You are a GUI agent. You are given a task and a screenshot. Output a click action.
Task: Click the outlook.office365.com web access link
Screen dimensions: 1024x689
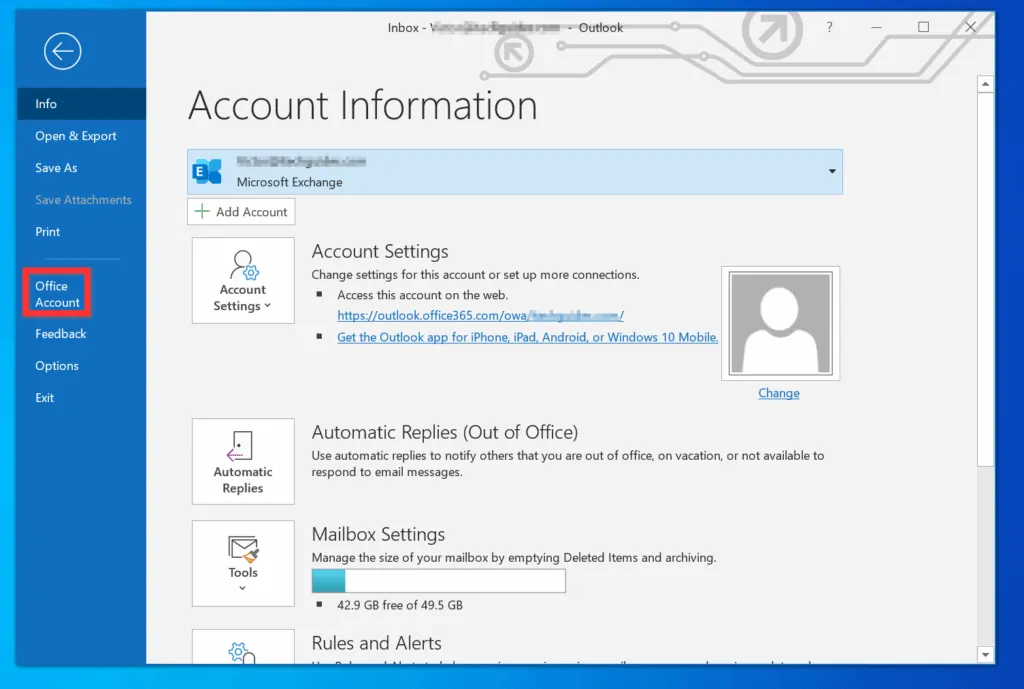(x=481, y=314)
